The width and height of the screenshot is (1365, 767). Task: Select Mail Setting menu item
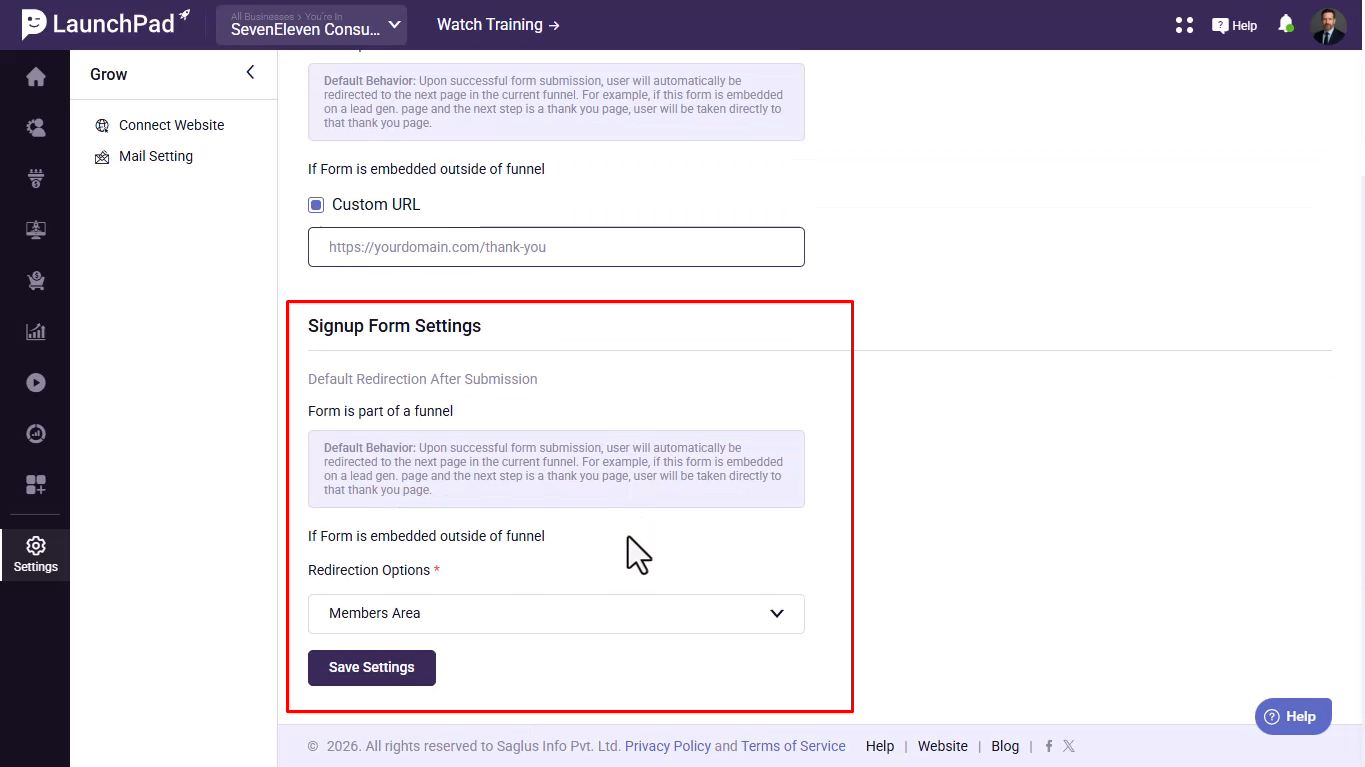[x=155, y=156]
